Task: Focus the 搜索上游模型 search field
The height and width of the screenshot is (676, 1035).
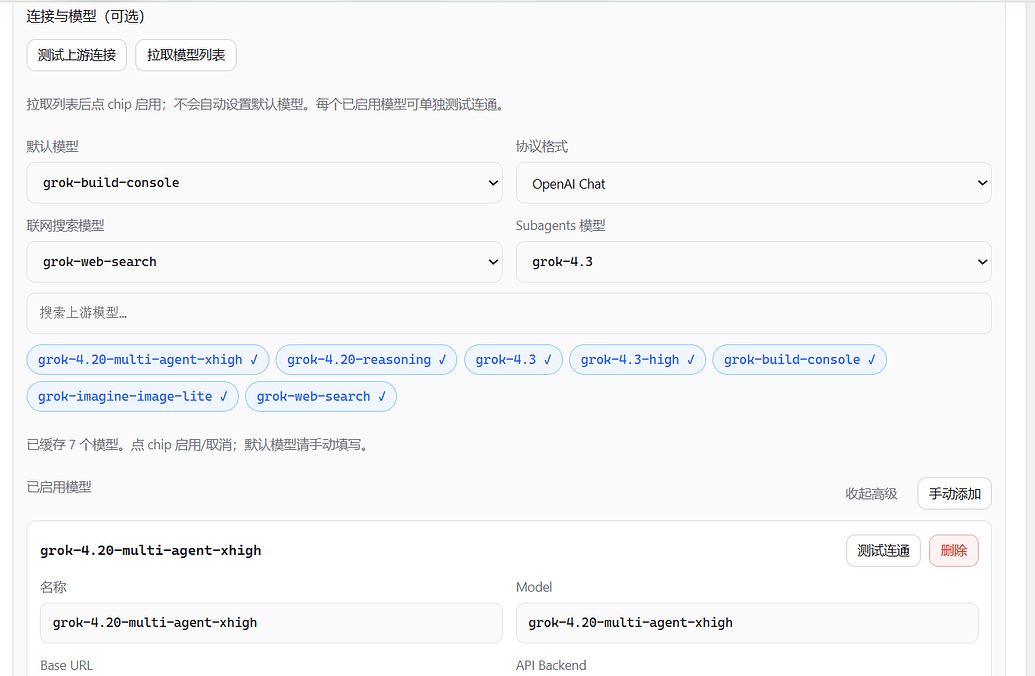Action: 509,313
